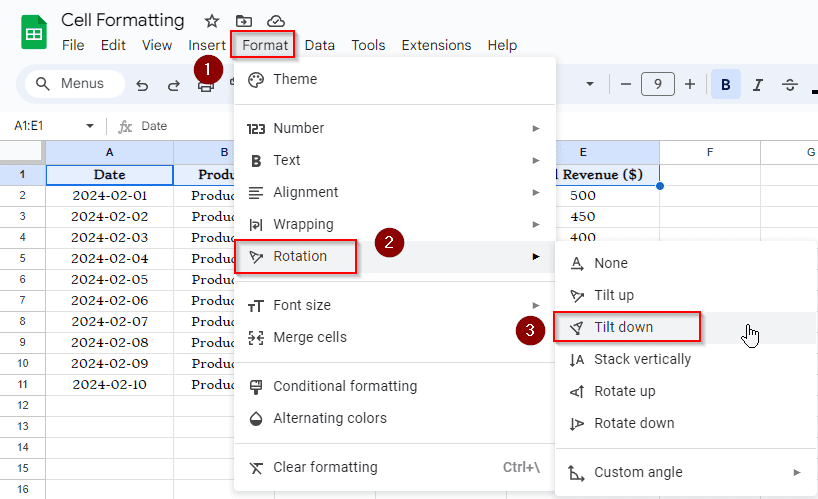Click the Google Sheets home icon
The height and width of the screenshot is (499, 818).
click(x=34, y=32)
